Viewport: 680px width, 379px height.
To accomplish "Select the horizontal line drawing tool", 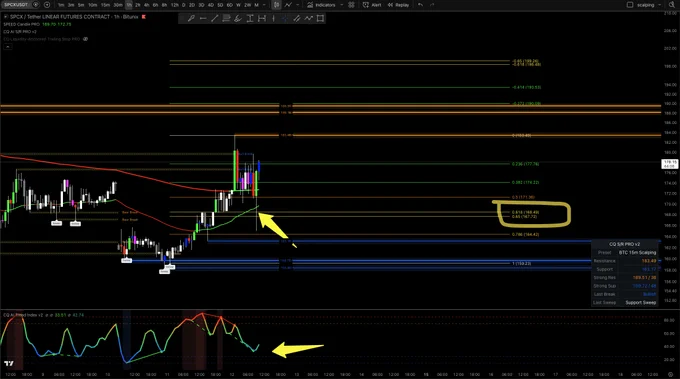I will point(203,18).
